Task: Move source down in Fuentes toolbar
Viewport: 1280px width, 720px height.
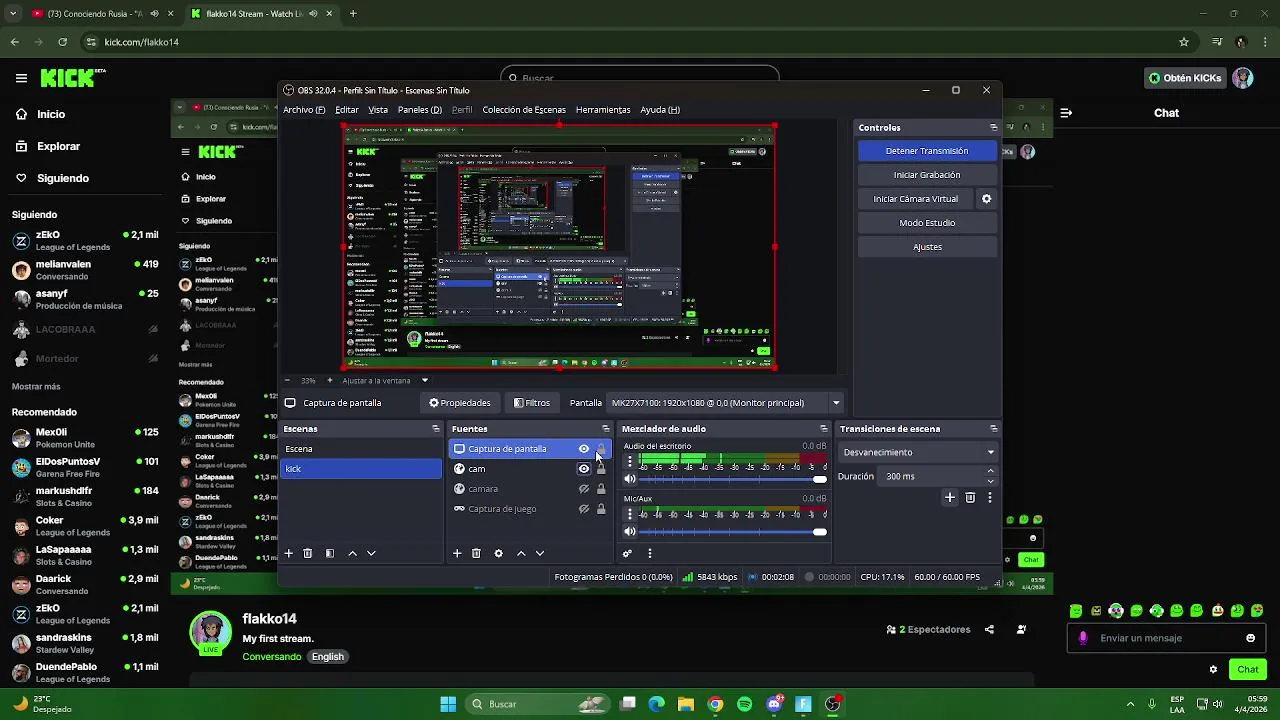Action: [x=540, y=553]
